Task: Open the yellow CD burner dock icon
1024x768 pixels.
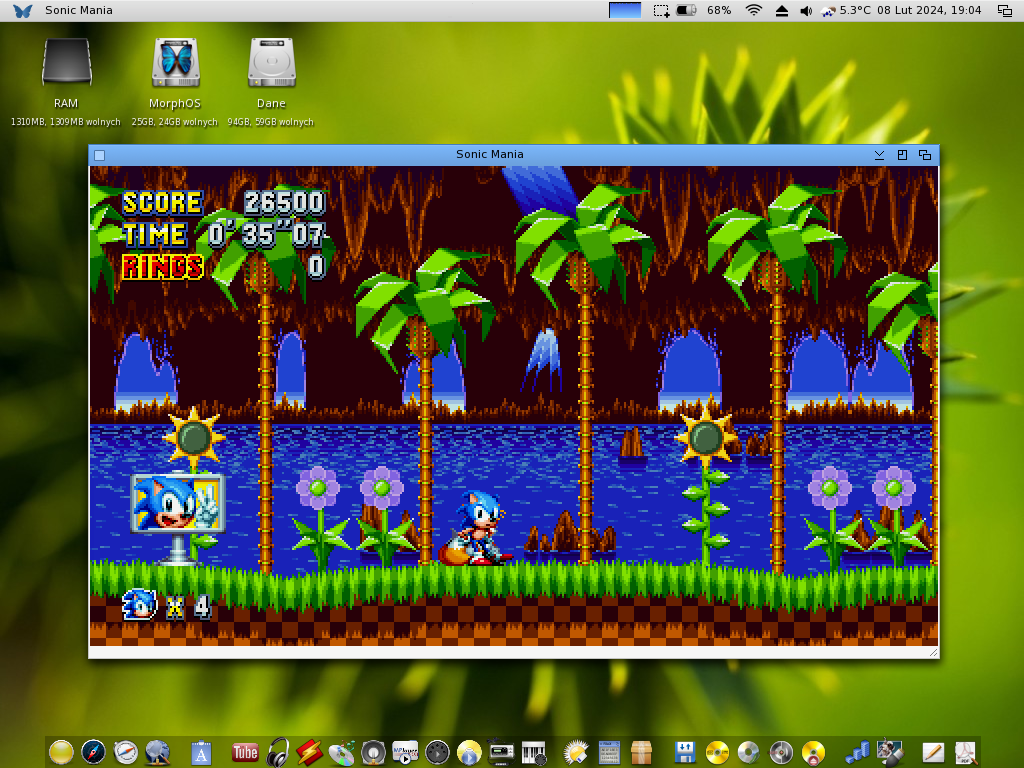Action: pyautogui.click(x=717, y=752)
